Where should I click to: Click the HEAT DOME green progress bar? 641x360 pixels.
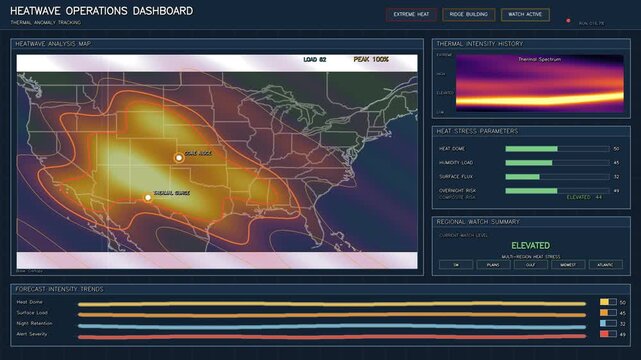[531, 149]
